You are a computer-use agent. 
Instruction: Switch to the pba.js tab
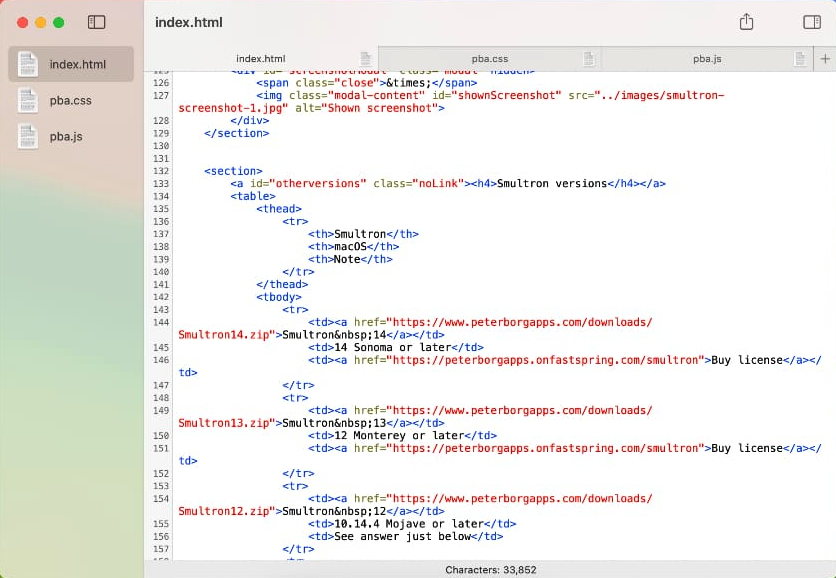pos(706,59)
